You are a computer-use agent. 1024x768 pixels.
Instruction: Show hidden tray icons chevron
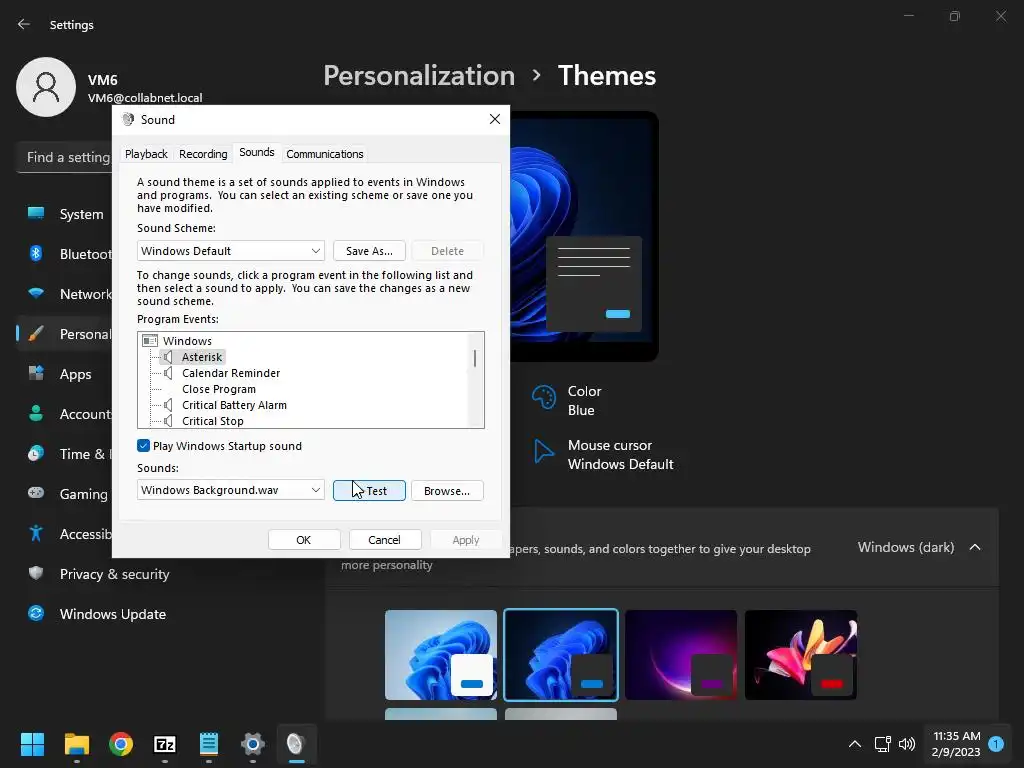tap(854, 744)
